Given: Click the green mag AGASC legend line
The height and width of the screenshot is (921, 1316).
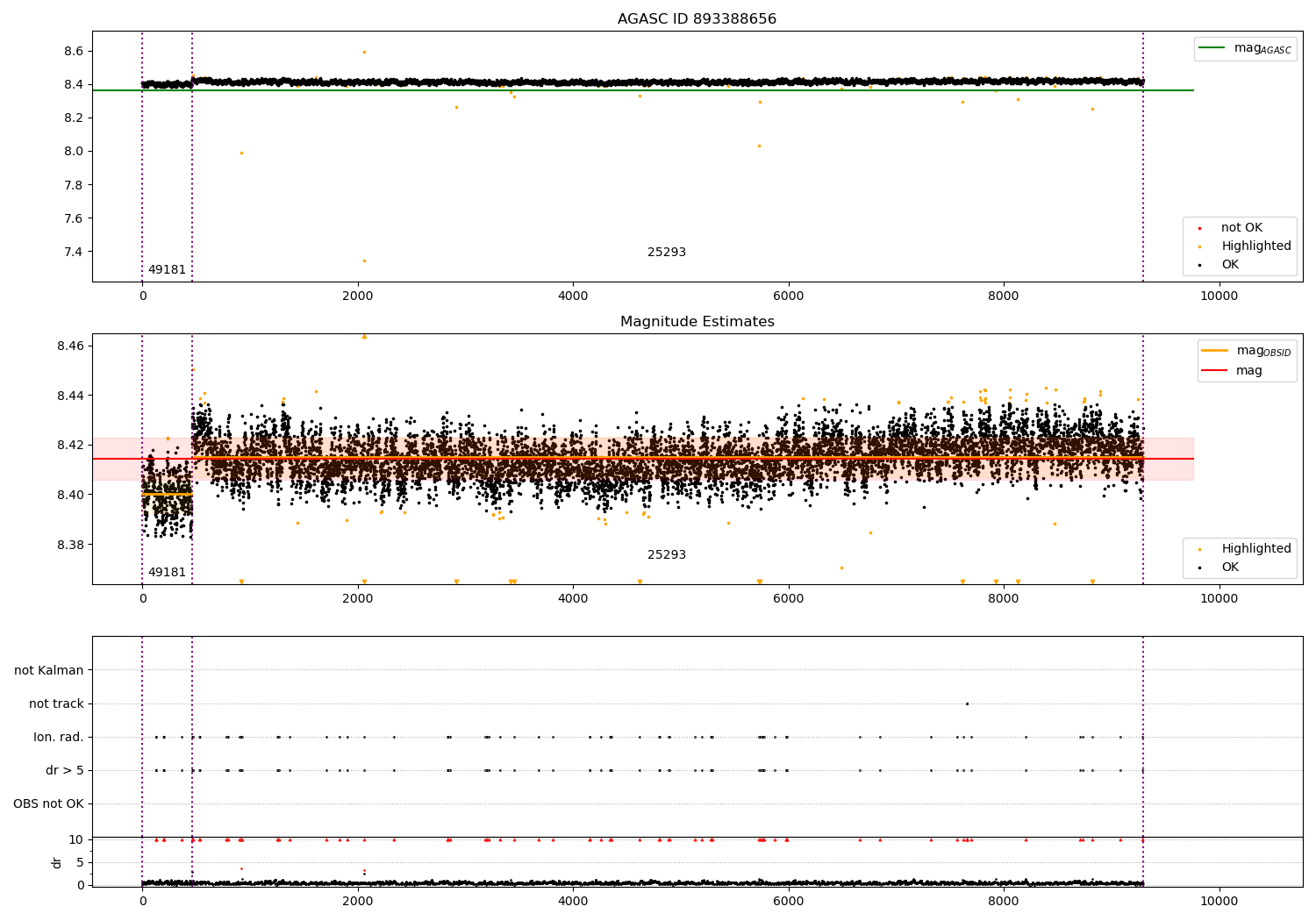Looking at the screenshot, I should [x=1212, y=48].
